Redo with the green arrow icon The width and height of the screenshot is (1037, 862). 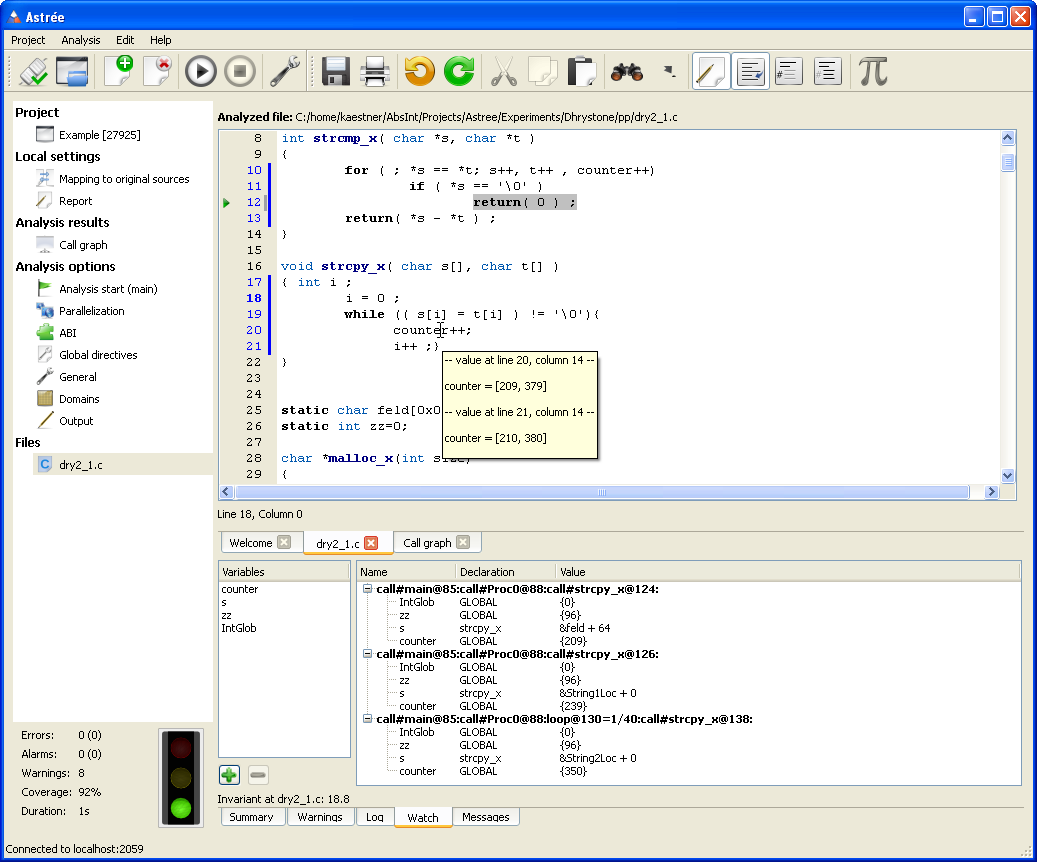459,71
